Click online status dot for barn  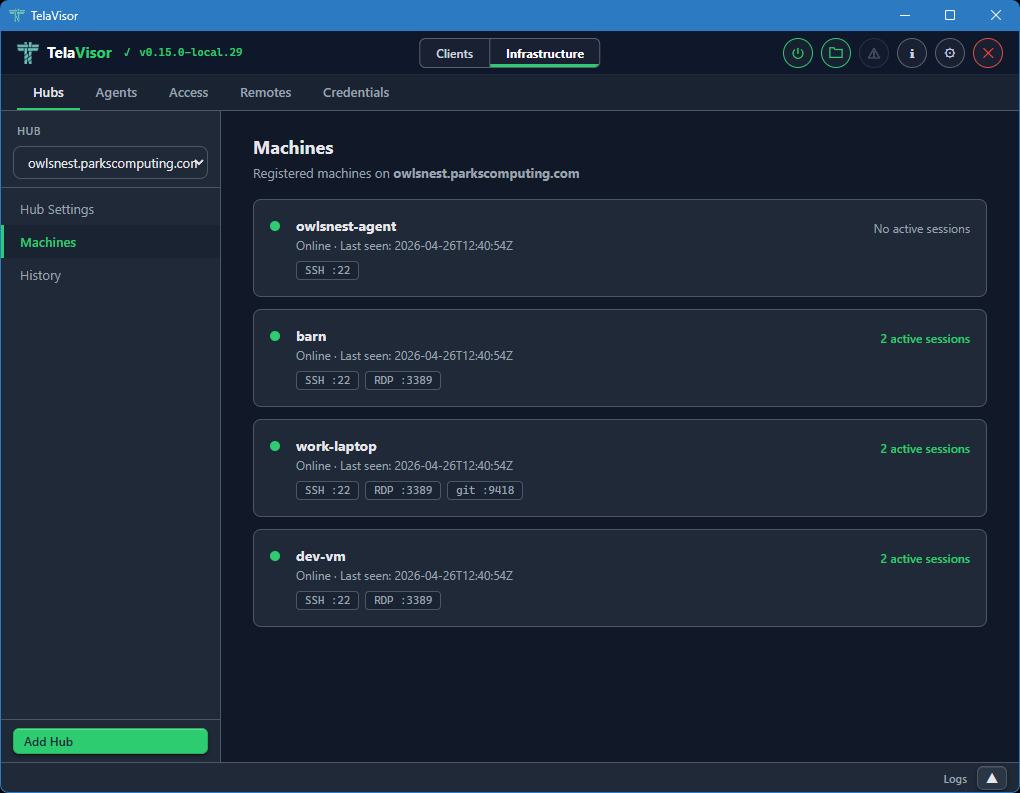pyautogui.click(x=275, y=336)
